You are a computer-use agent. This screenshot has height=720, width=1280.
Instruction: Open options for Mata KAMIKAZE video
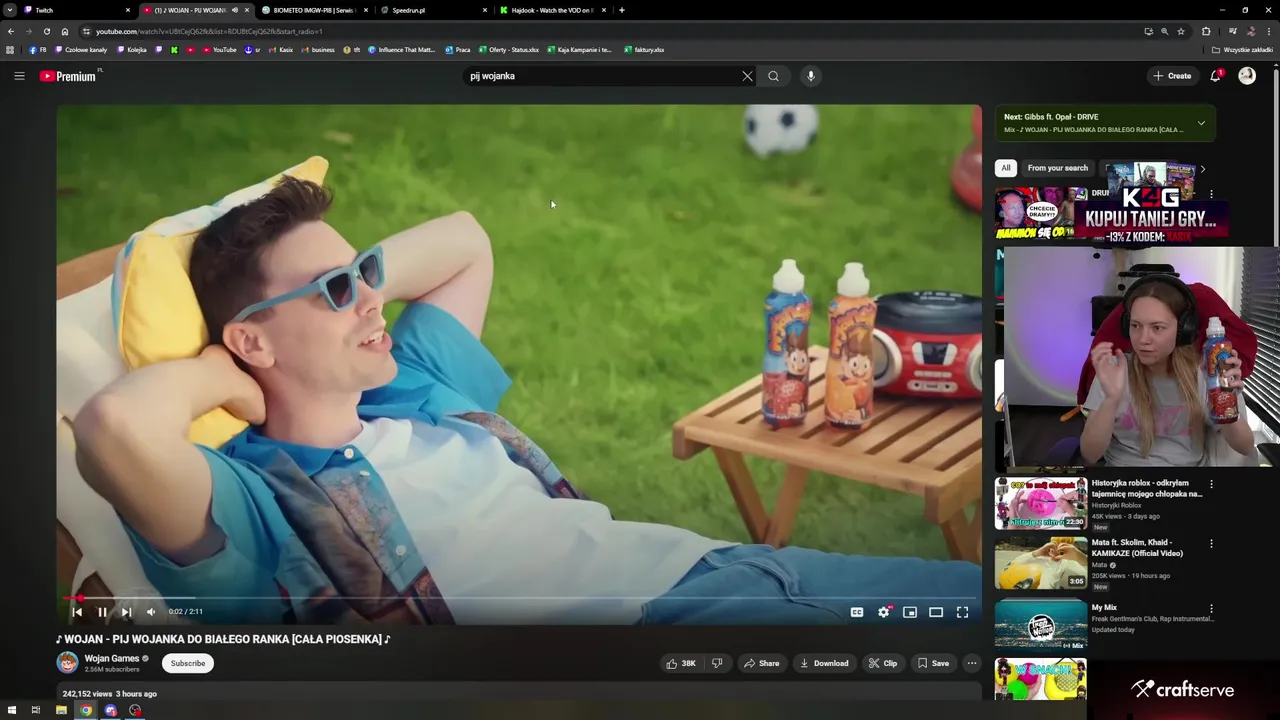[1211, 544]
